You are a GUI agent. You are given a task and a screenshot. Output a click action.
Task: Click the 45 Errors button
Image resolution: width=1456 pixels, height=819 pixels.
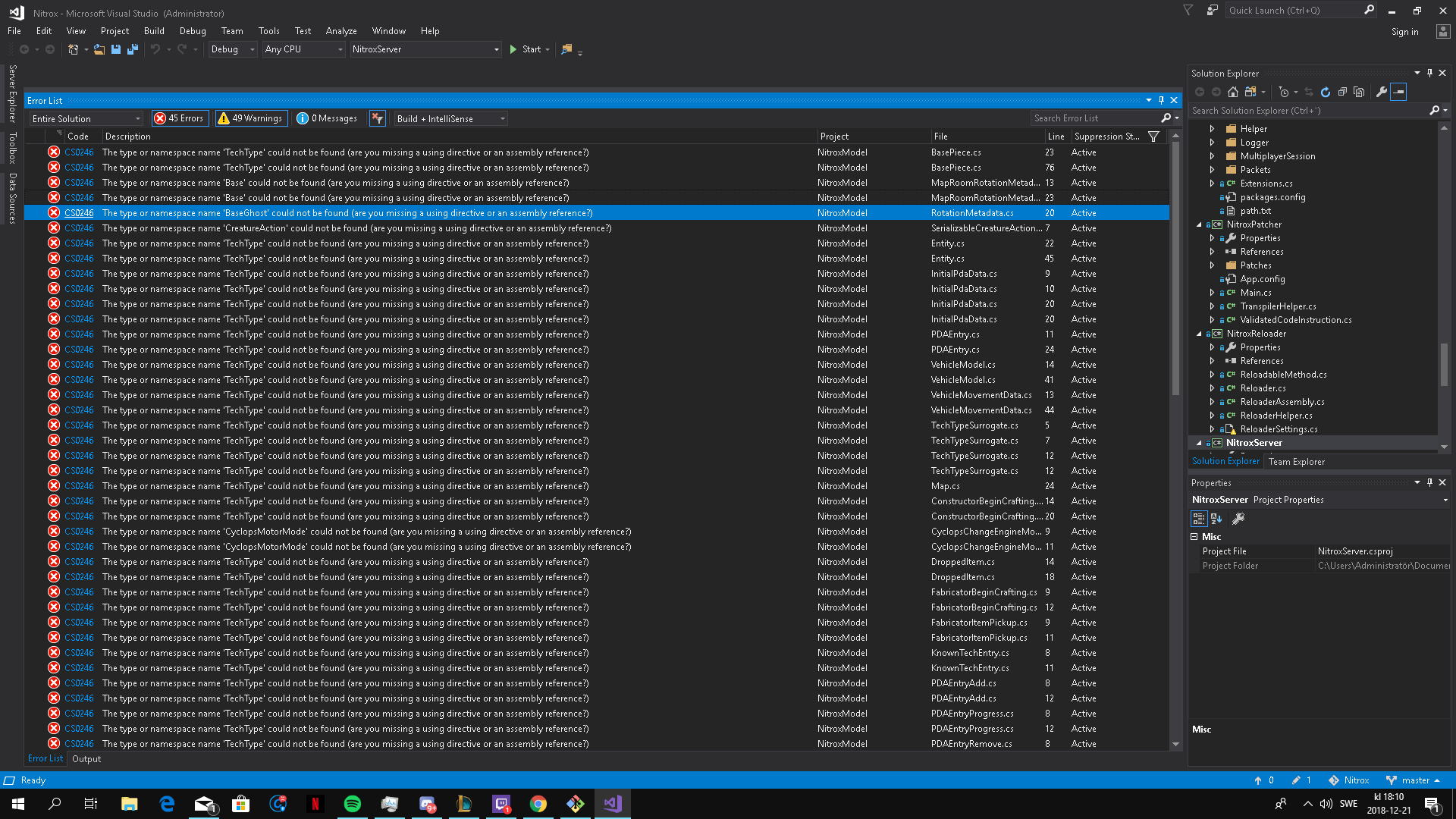(180, 118)
